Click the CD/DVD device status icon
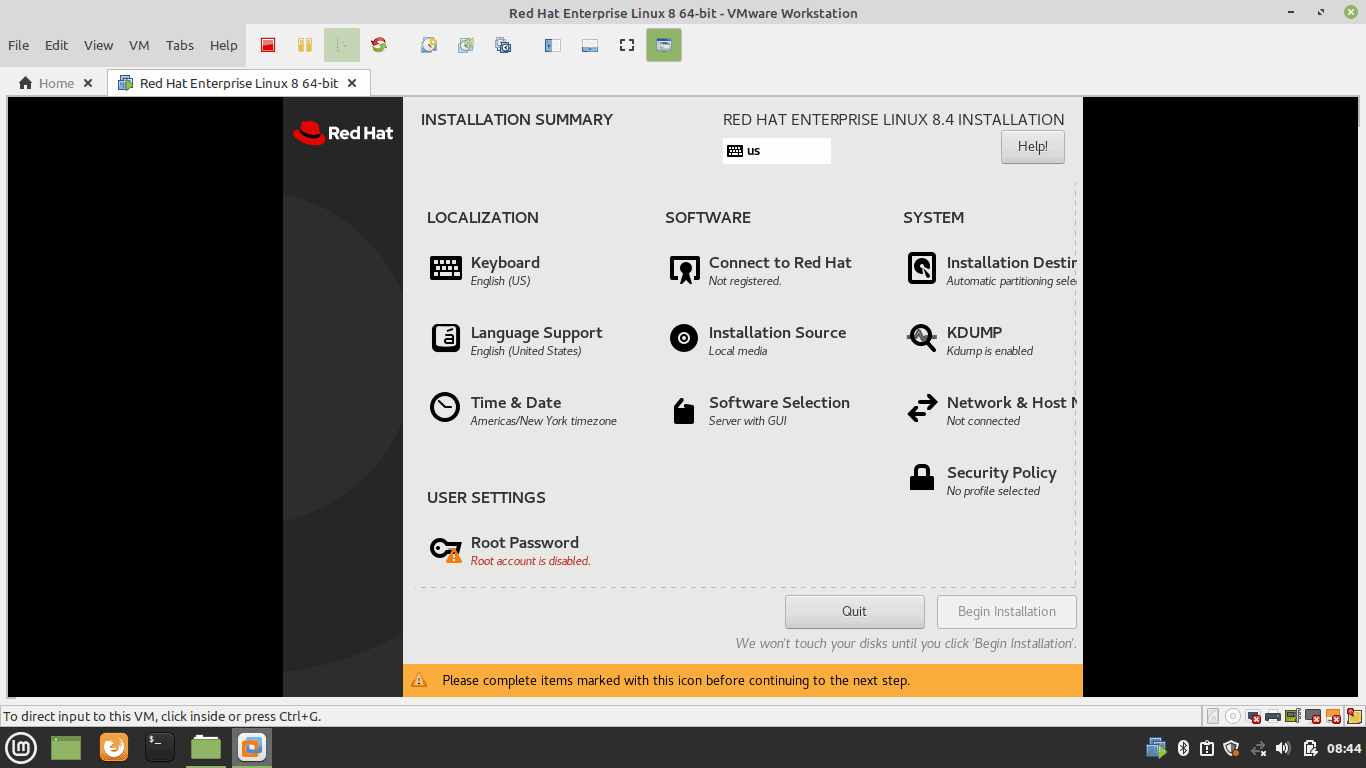This screenshot has width=1366, height=768. tap(1233, 716)
